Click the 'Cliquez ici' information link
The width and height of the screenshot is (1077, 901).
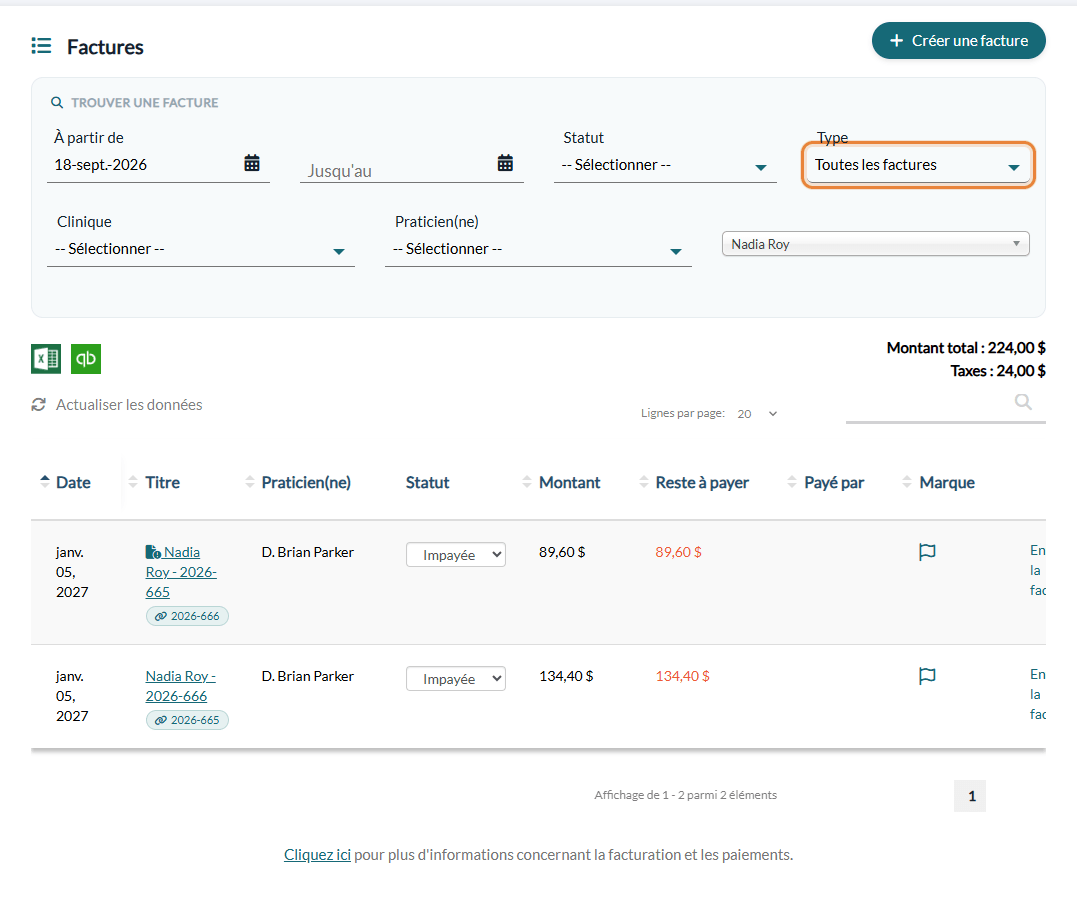317,855
